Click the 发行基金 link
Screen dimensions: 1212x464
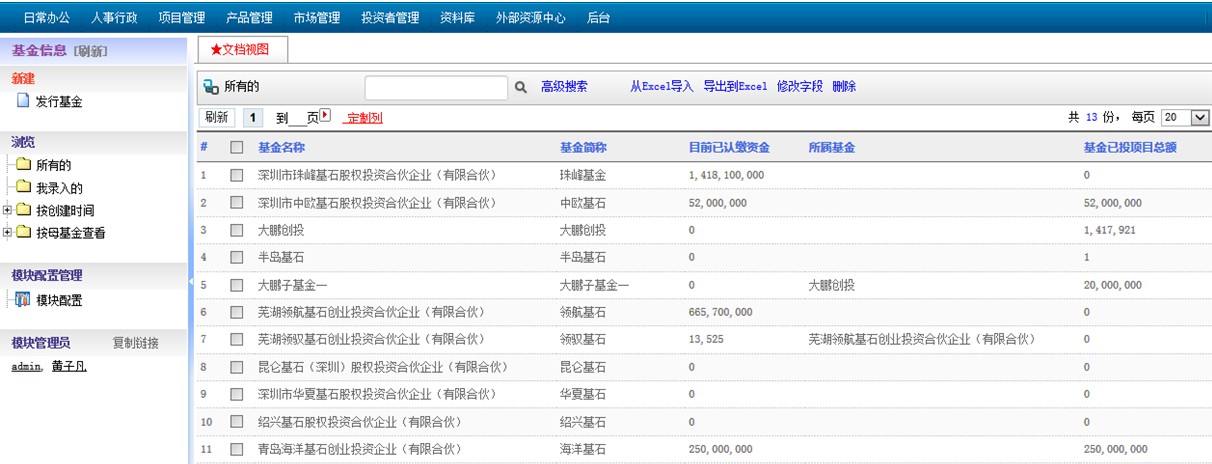tap(59, 101)
